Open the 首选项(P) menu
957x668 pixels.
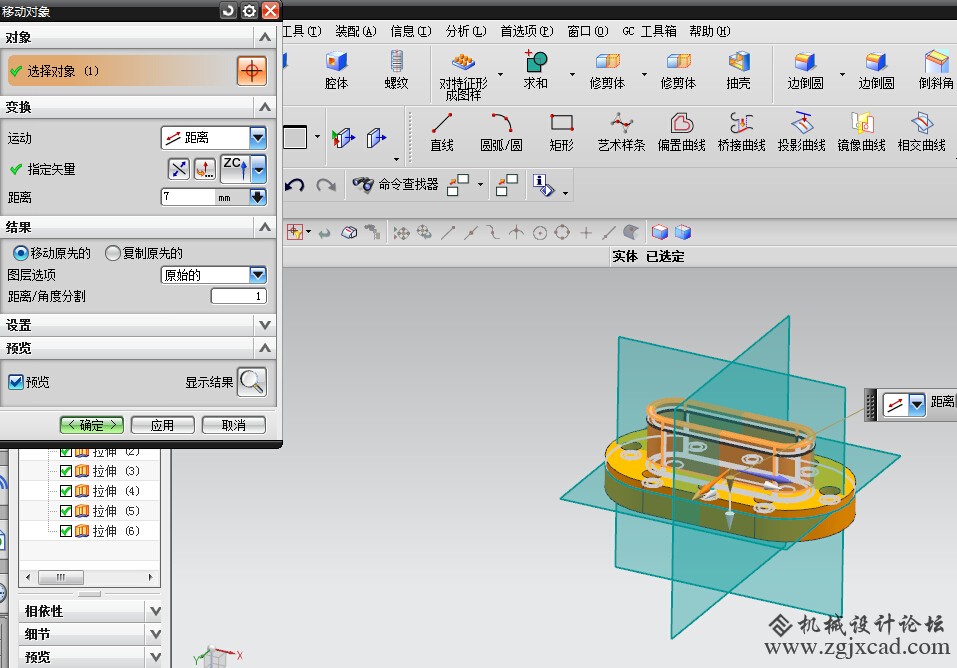coord(527,31)
